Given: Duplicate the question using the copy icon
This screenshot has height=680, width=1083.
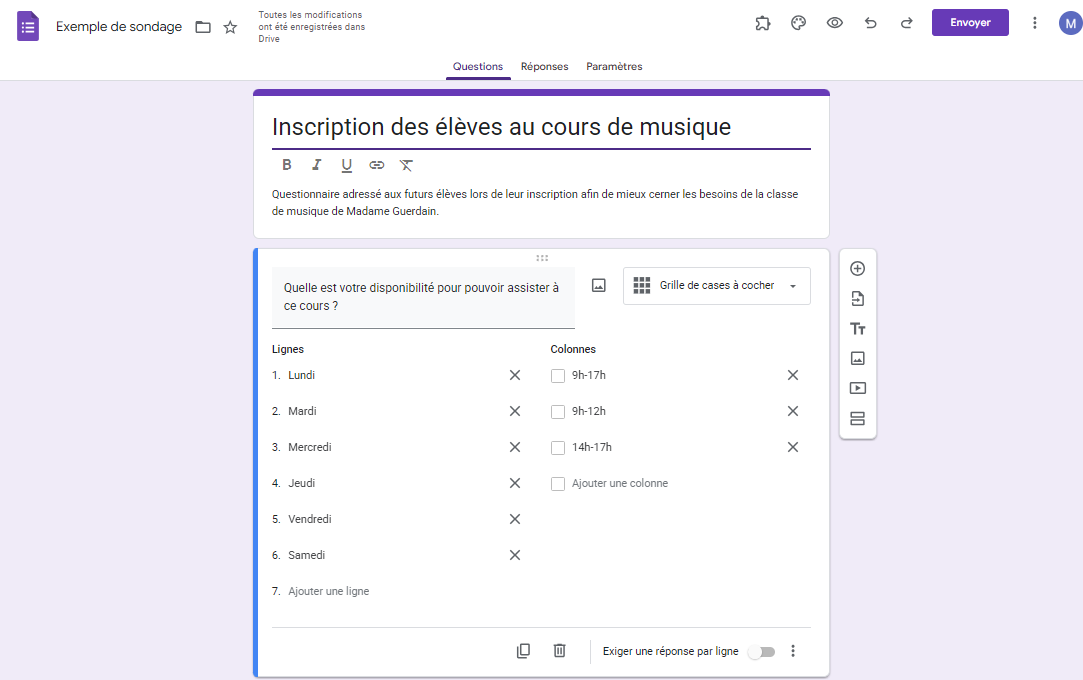Looking at the screenshot, I should point(523,650).
